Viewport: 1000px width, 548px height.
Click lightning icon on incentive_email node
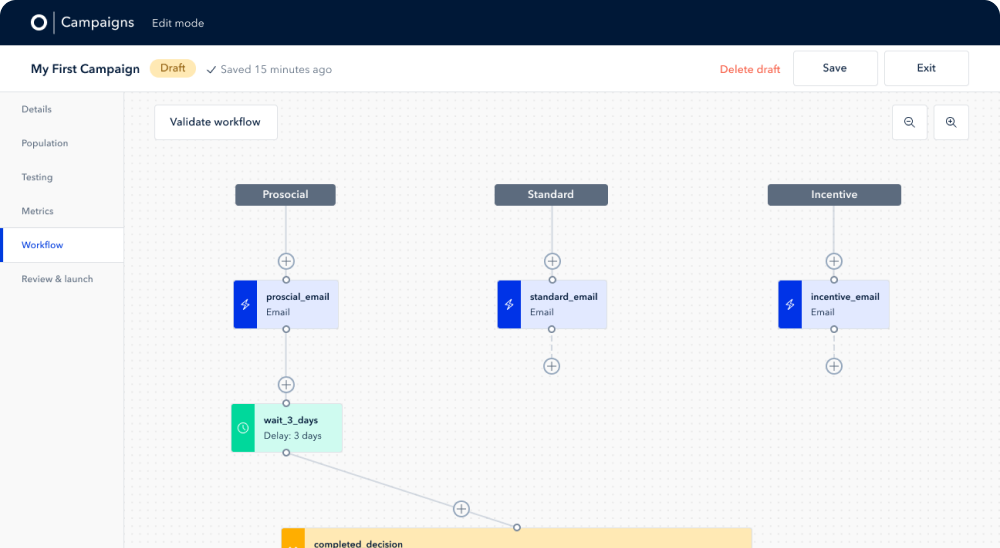[790, 305]
